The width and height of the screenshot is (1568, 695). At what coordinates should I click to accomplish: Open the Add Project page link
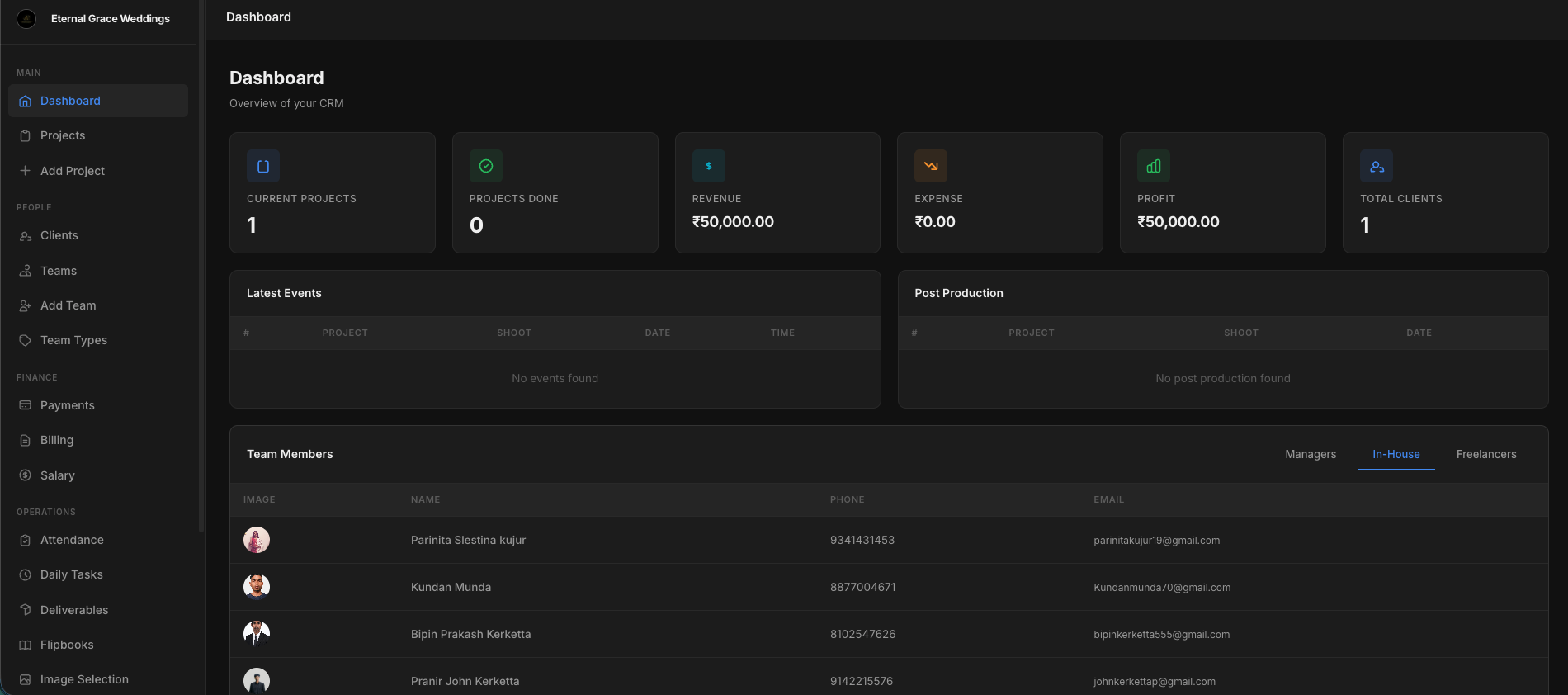(98, 171)
